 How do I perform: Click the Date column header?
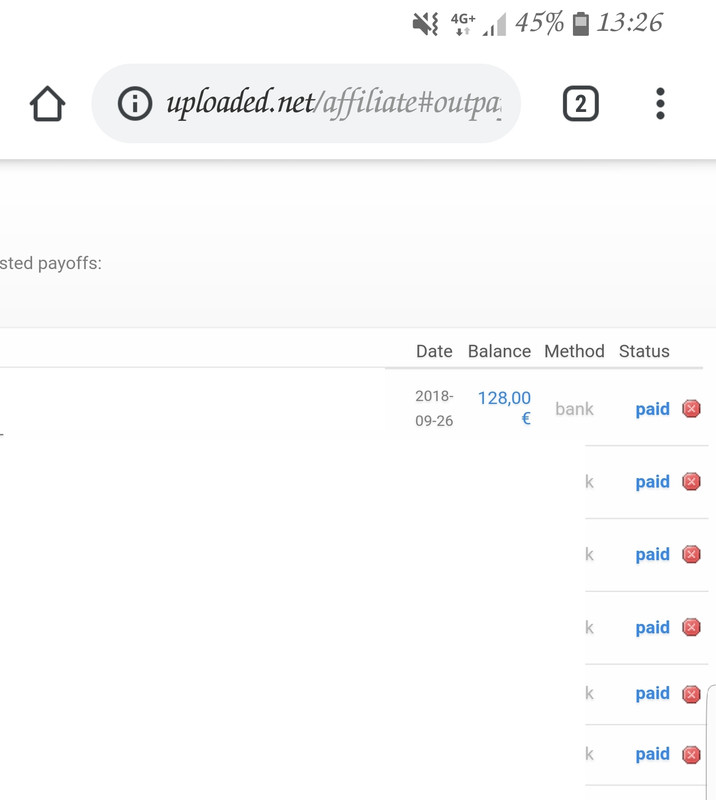pos(434,351)
